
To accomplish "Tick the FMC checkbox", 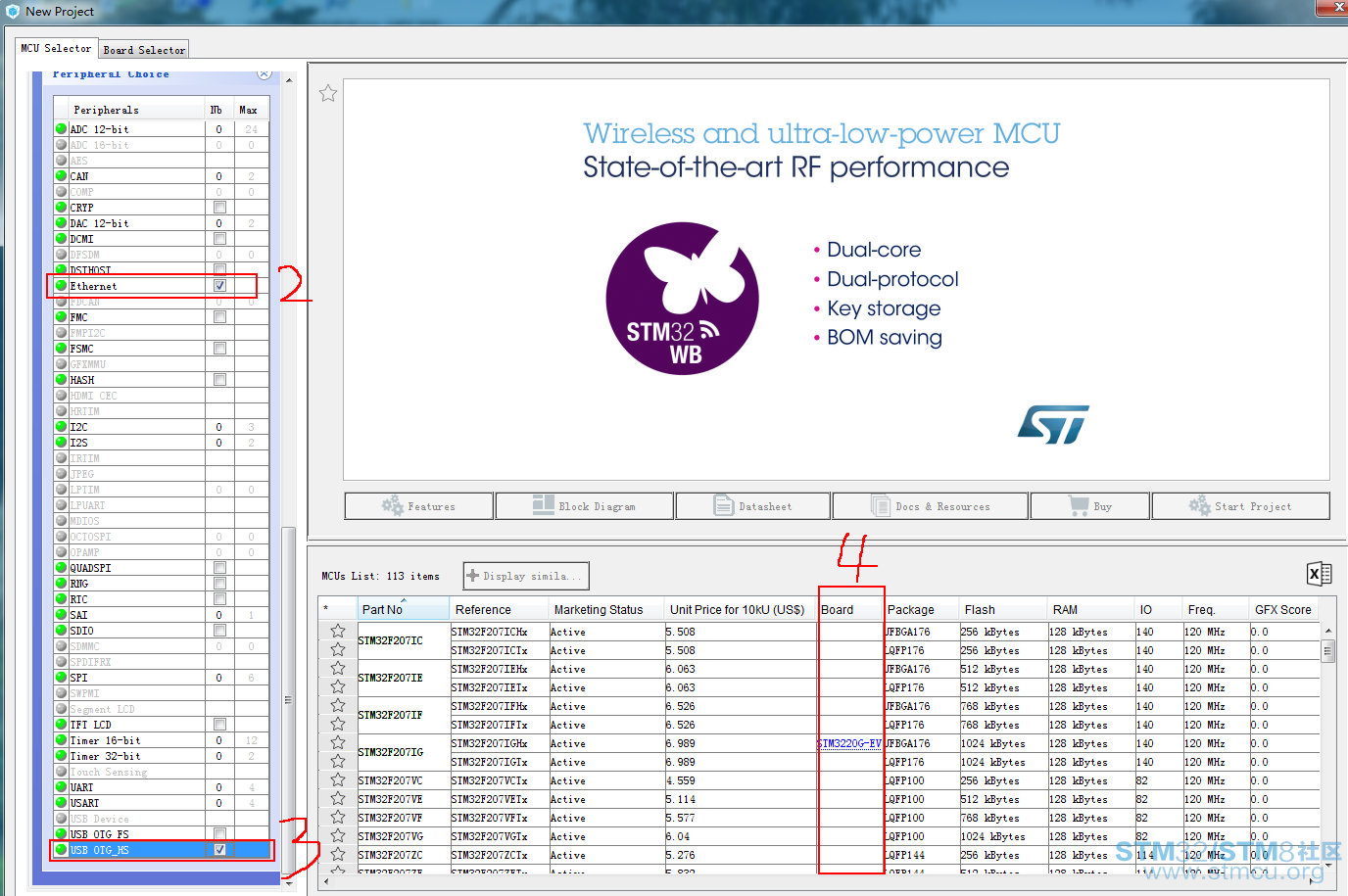I will click(x=219, y=317).
